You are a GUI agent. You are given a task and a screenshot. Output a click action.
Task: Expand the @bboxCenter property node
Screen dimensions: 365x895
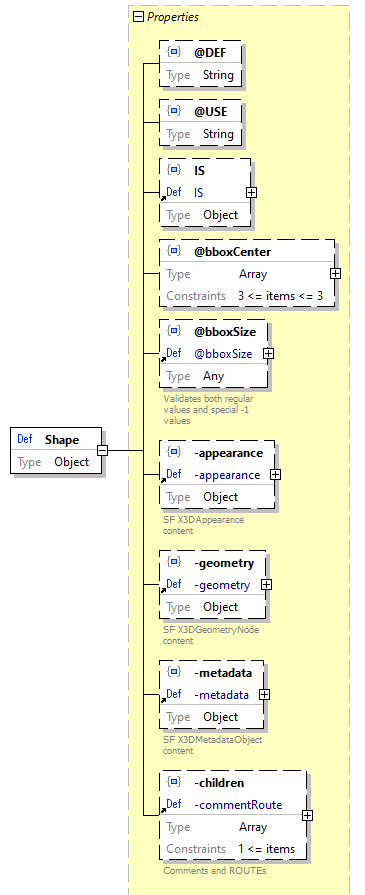(335, 273)
